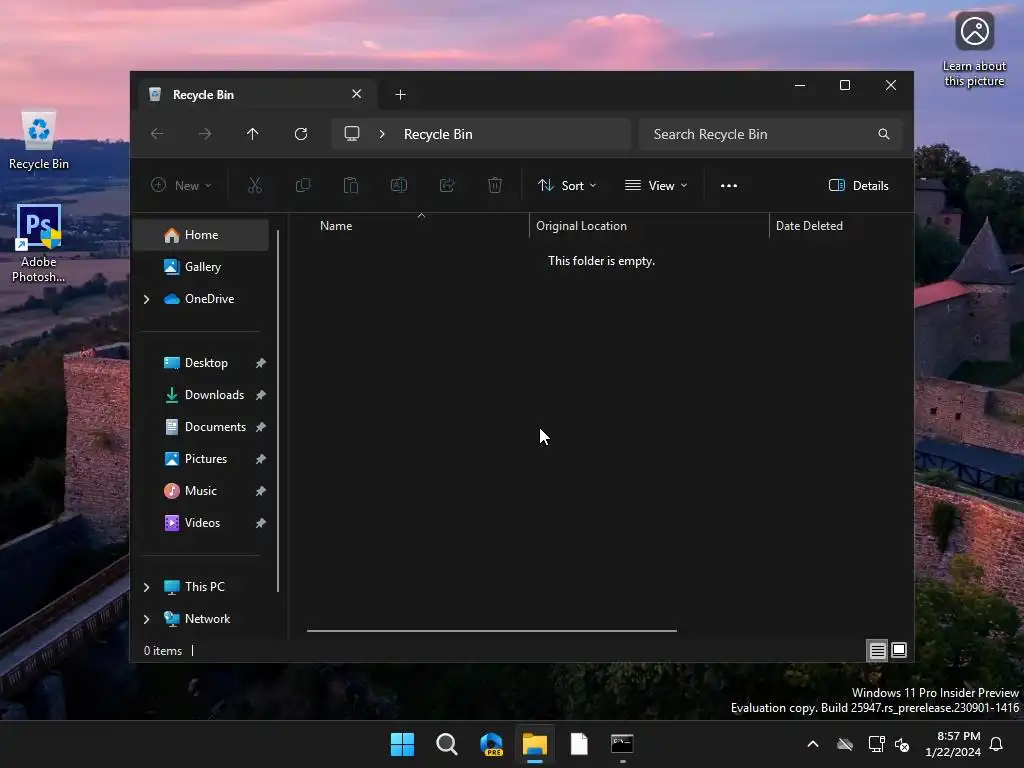Image resolution: width=1024 pixels, height=768 pixels.
Task: Click the search magnifier in Explorer
Action: pos(884,134)
